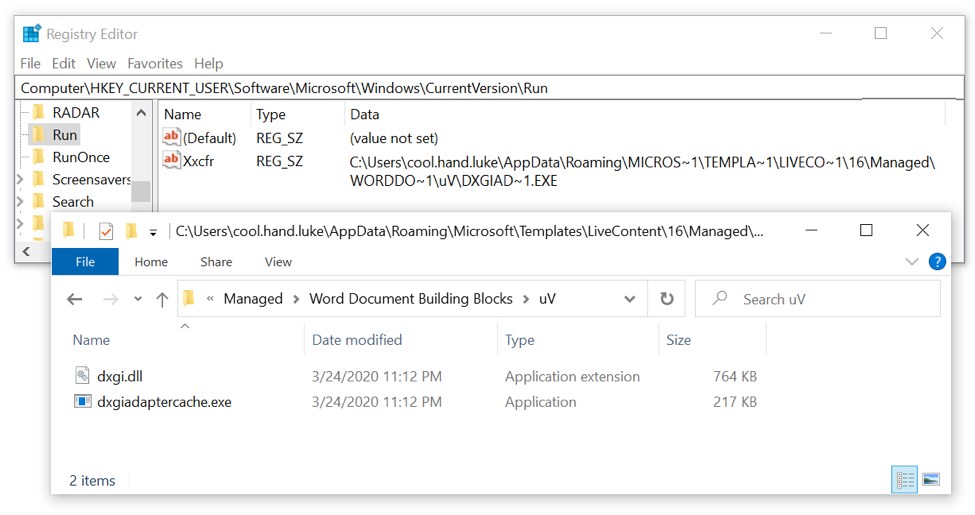Expand the Explorer ribbon with the chevron

click(x=911, y=262)
